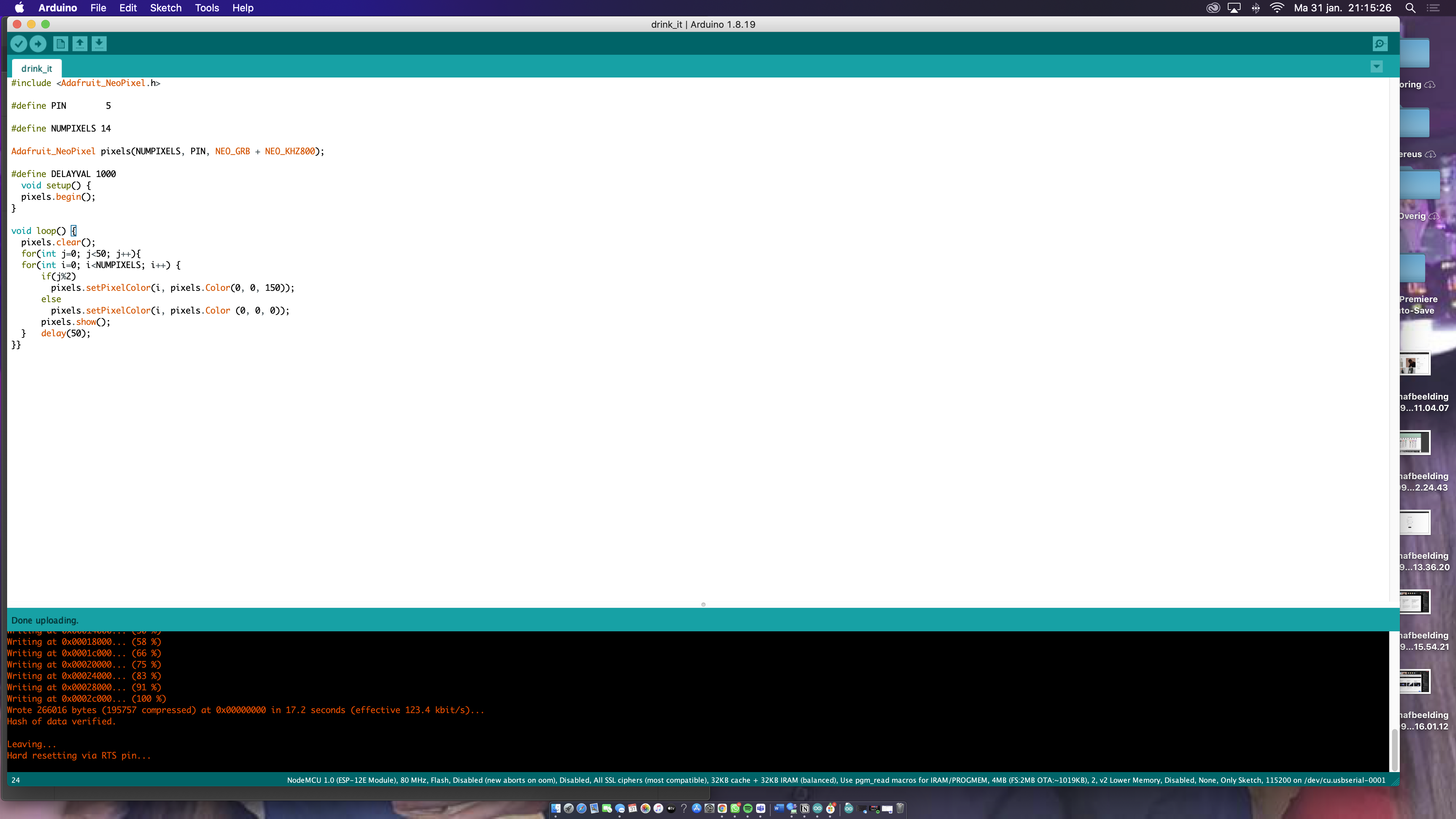Click the console output scrollbar thumb
The height and width of the screenshot is (819, 1456).
pos(1395,749)
